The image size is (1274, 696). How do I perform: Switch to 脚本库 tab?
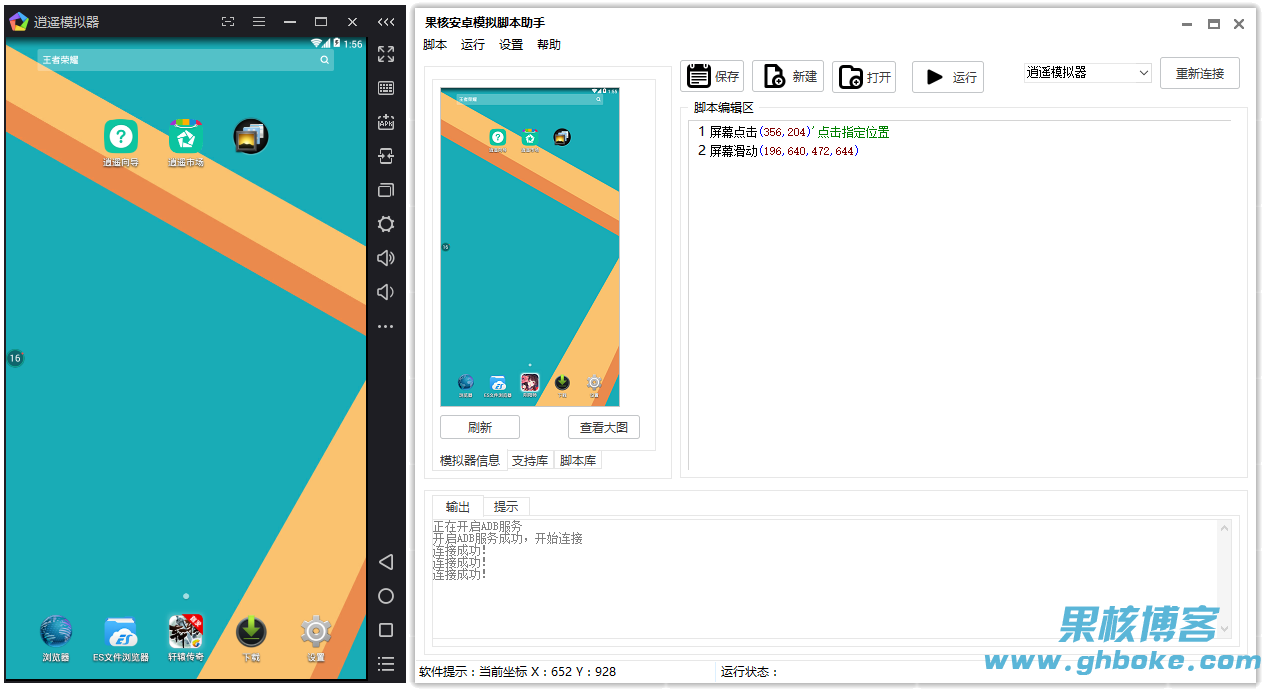(578, 461)
